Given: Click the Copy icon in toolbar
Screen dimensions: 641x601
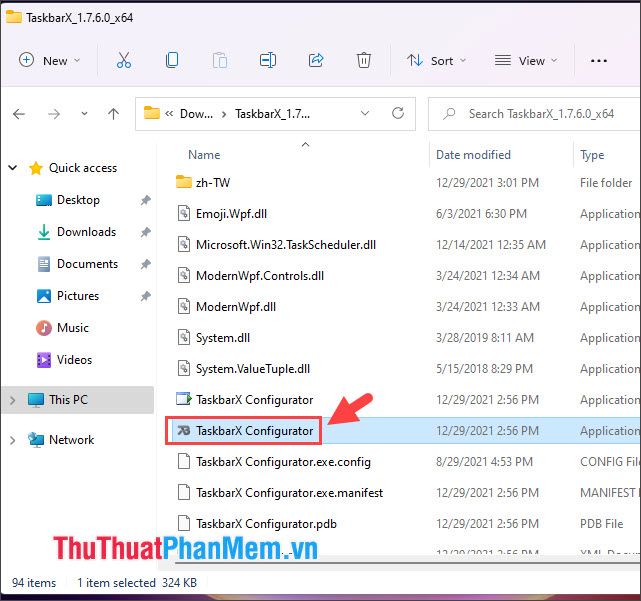Looking at the screenshot, I should click(x=172, y=61).
